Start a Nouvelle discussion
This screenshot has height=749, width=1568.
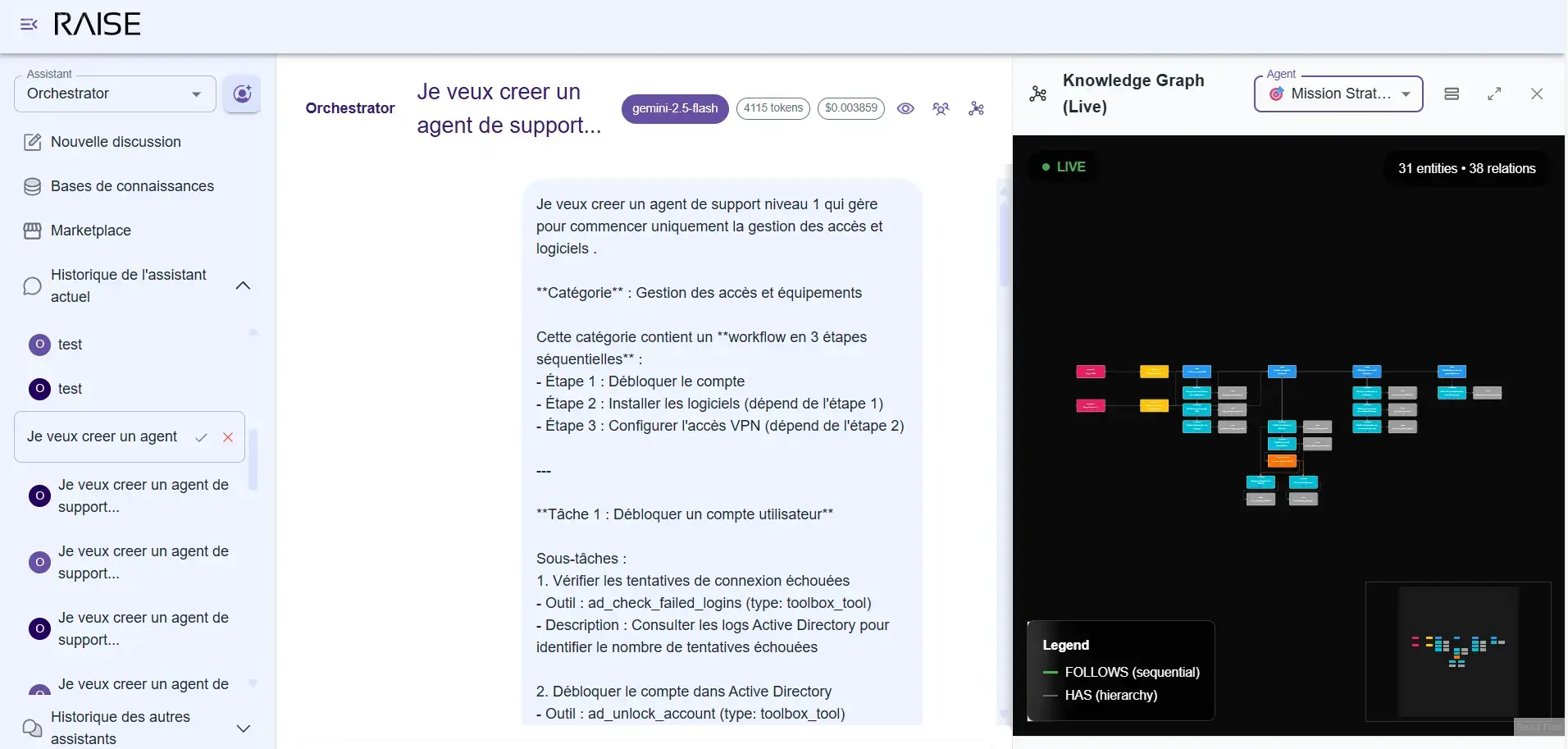click(116, 142)
